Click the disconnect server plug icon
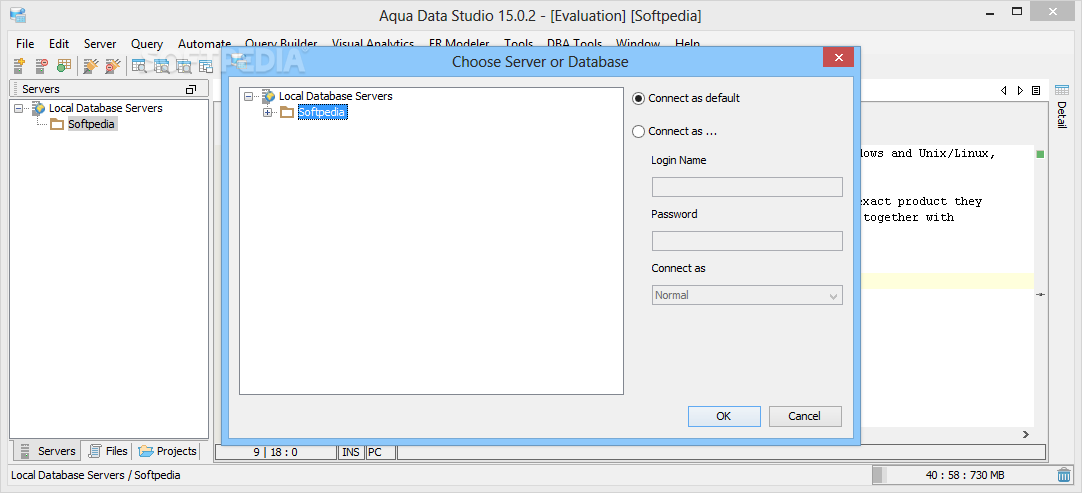Image resolution: width=1082 pixels, height=493 pixels. [112, 66]
